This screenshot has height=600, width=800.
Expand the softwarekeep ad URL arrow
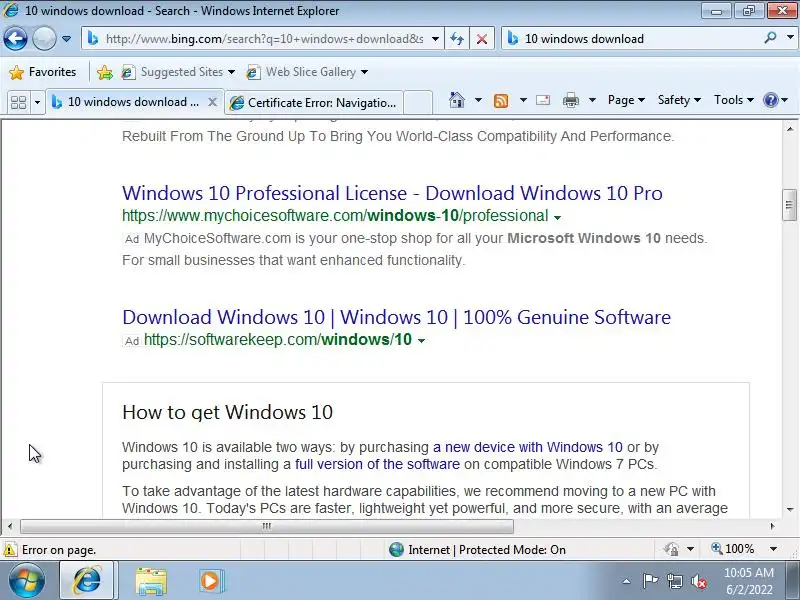pos(421,341)
